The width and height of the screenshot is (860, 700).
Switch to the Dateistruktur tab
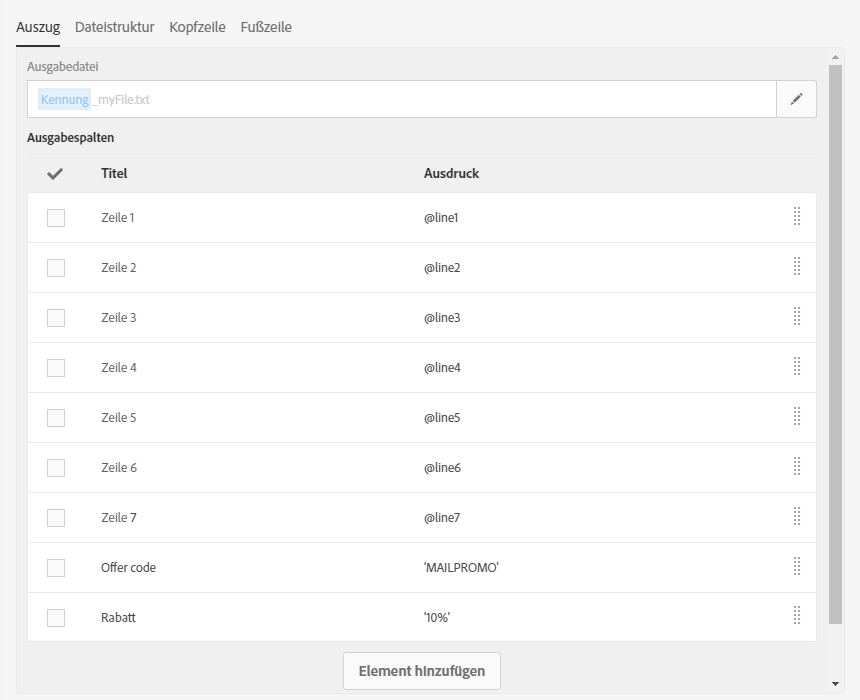click(114, 27)
